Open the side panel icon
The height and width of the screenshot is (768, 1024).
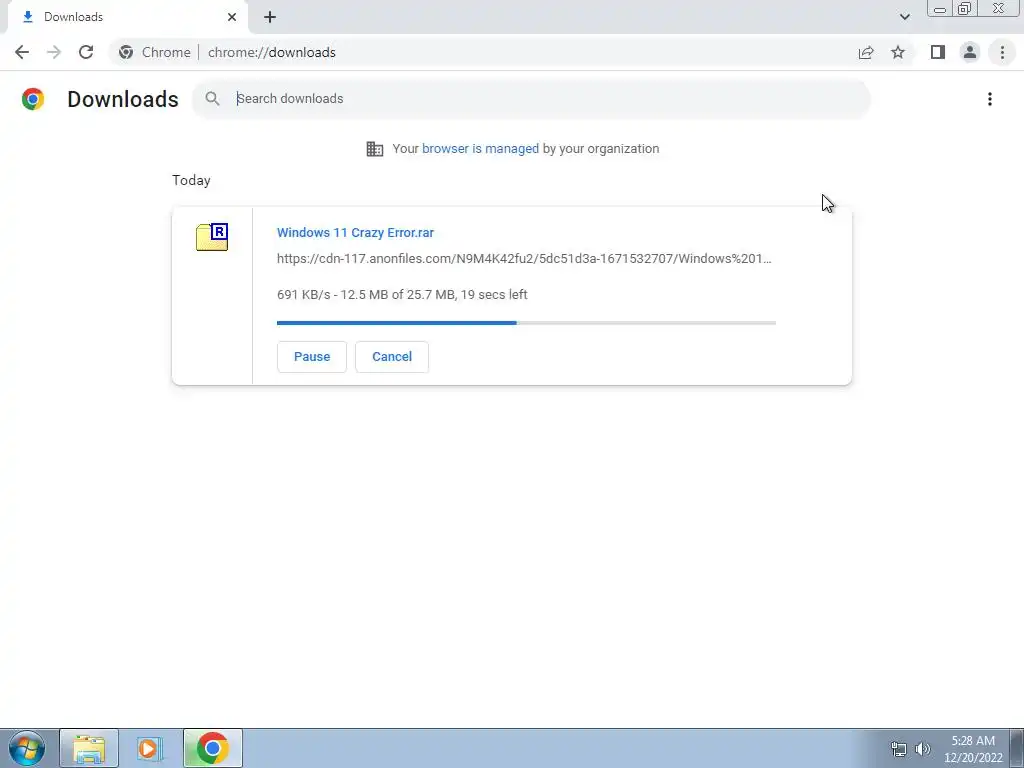tap(938, 52)
